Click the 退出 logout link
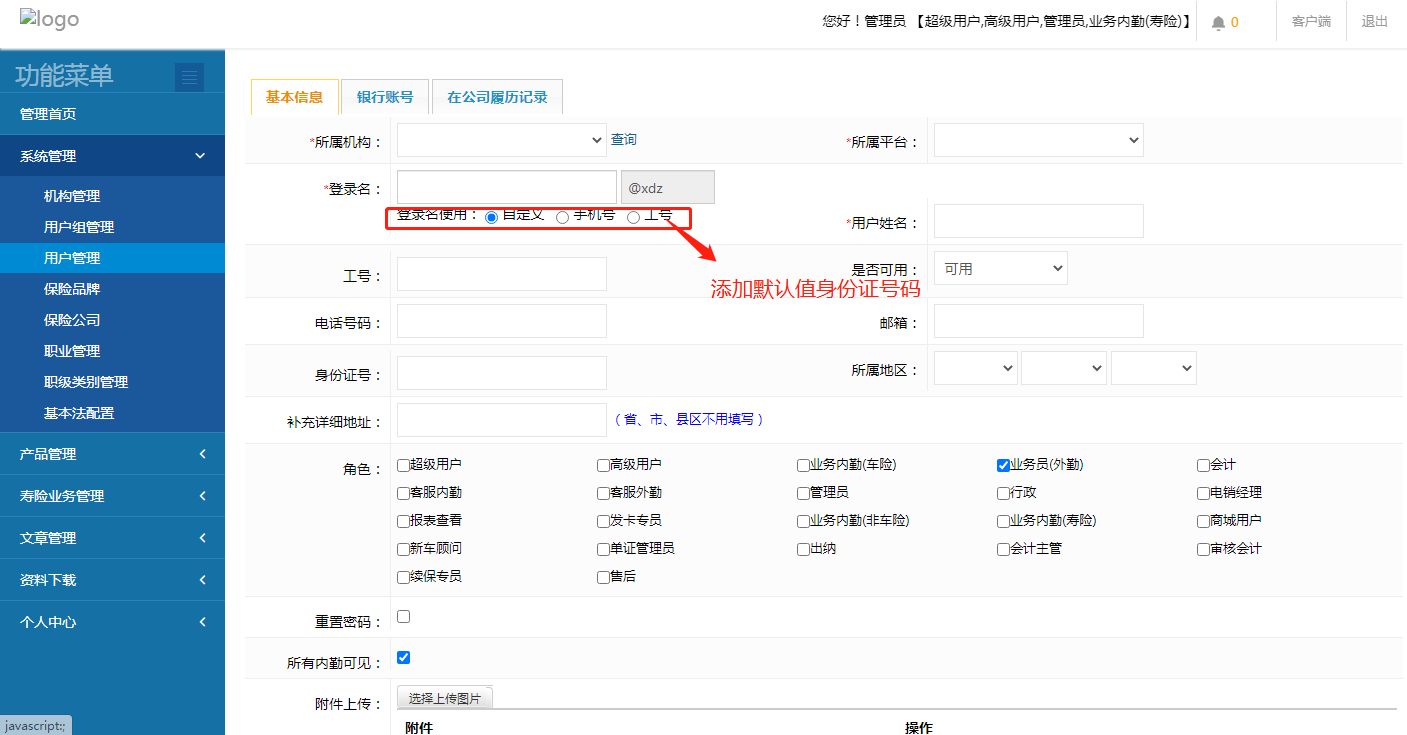Screen dimensions: 1407x735 [x=1374, y=21]
